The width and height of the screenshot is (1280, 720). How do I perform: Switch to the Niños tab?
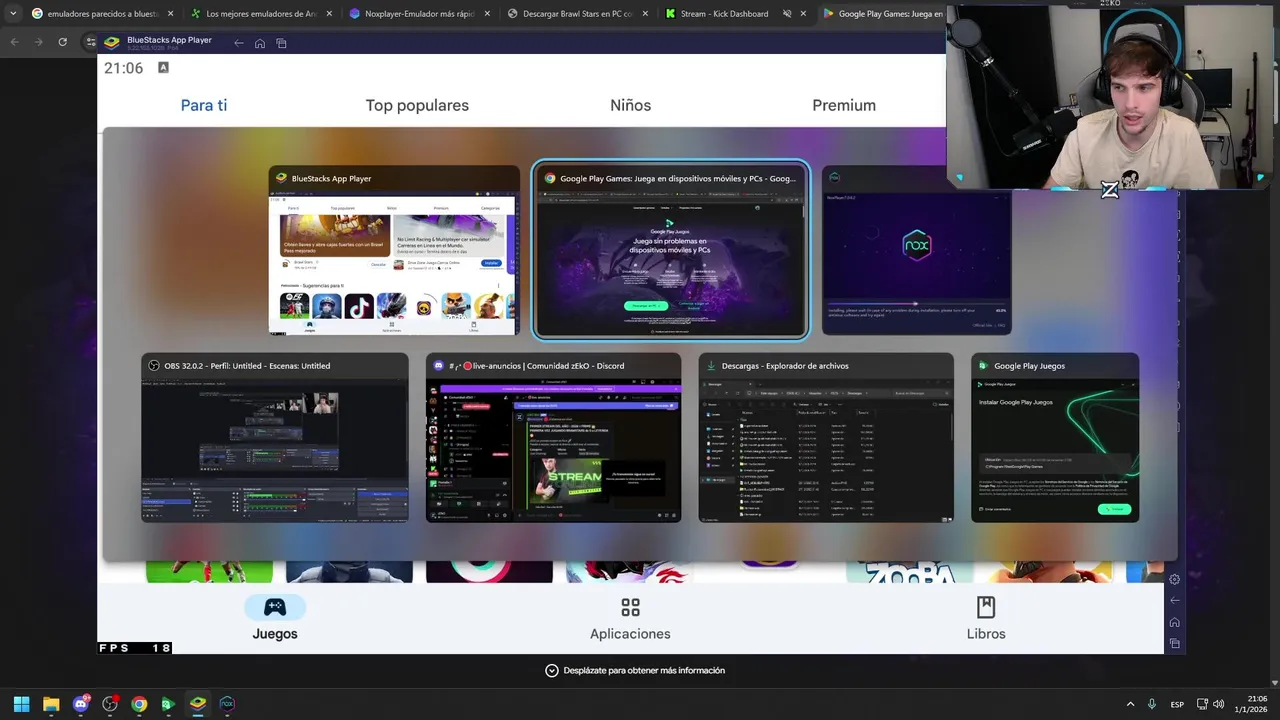tap(630, 105)
